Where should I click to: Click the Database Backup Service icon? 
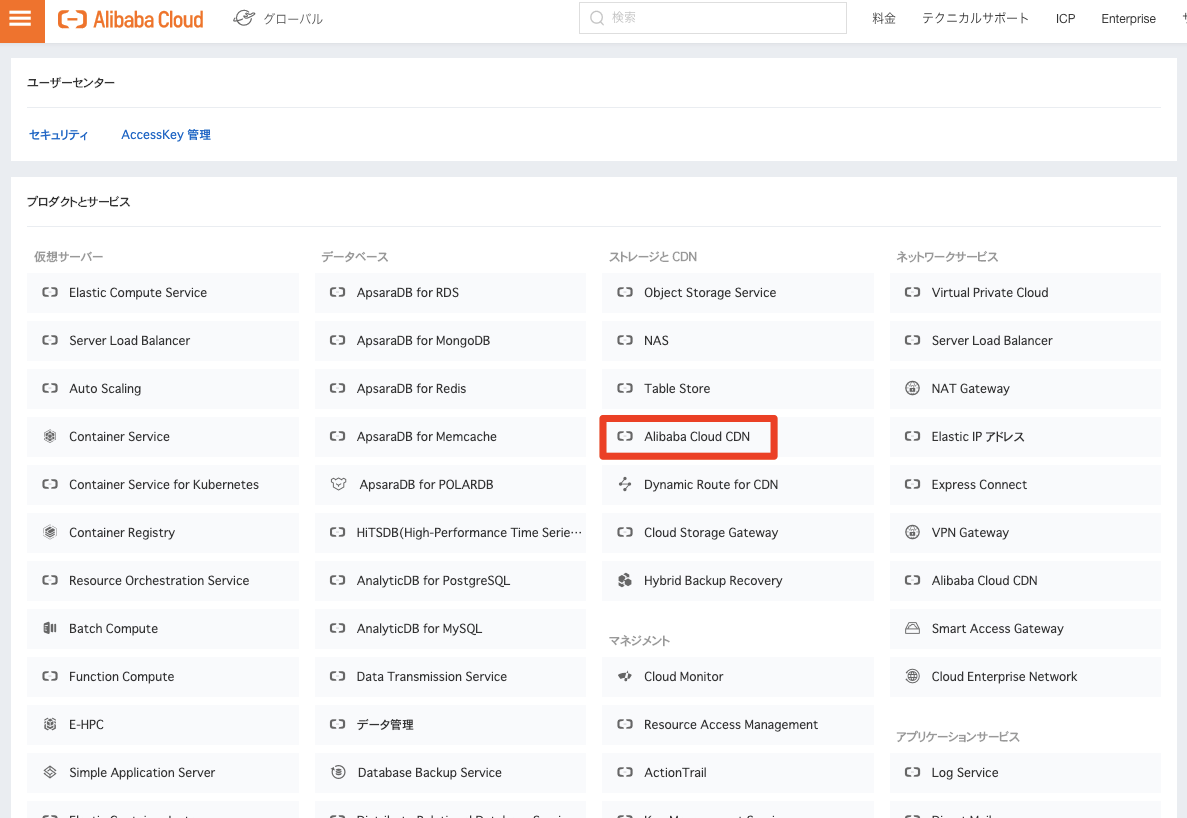point(338,772)
